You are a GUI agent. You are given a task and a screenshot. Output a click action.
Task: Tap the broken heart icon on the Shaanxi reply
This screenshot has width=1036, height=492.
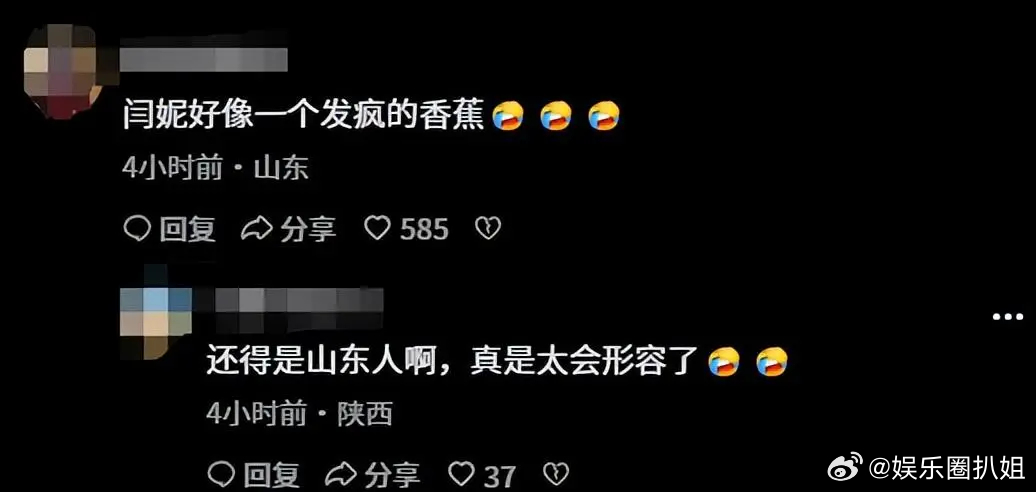pos(555,474)
